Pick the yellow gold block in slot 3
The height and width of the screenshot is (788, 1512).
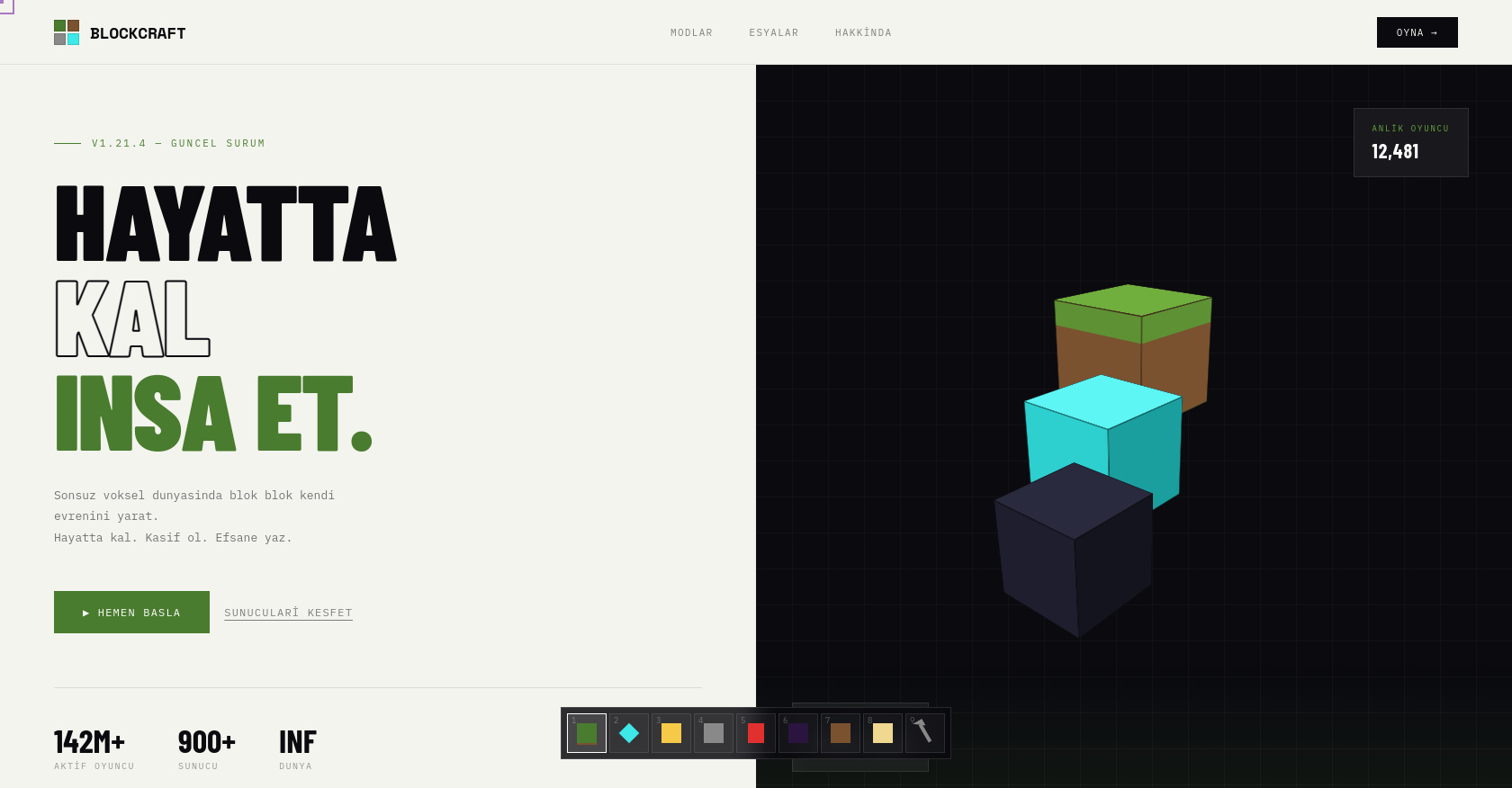[671, 733]
